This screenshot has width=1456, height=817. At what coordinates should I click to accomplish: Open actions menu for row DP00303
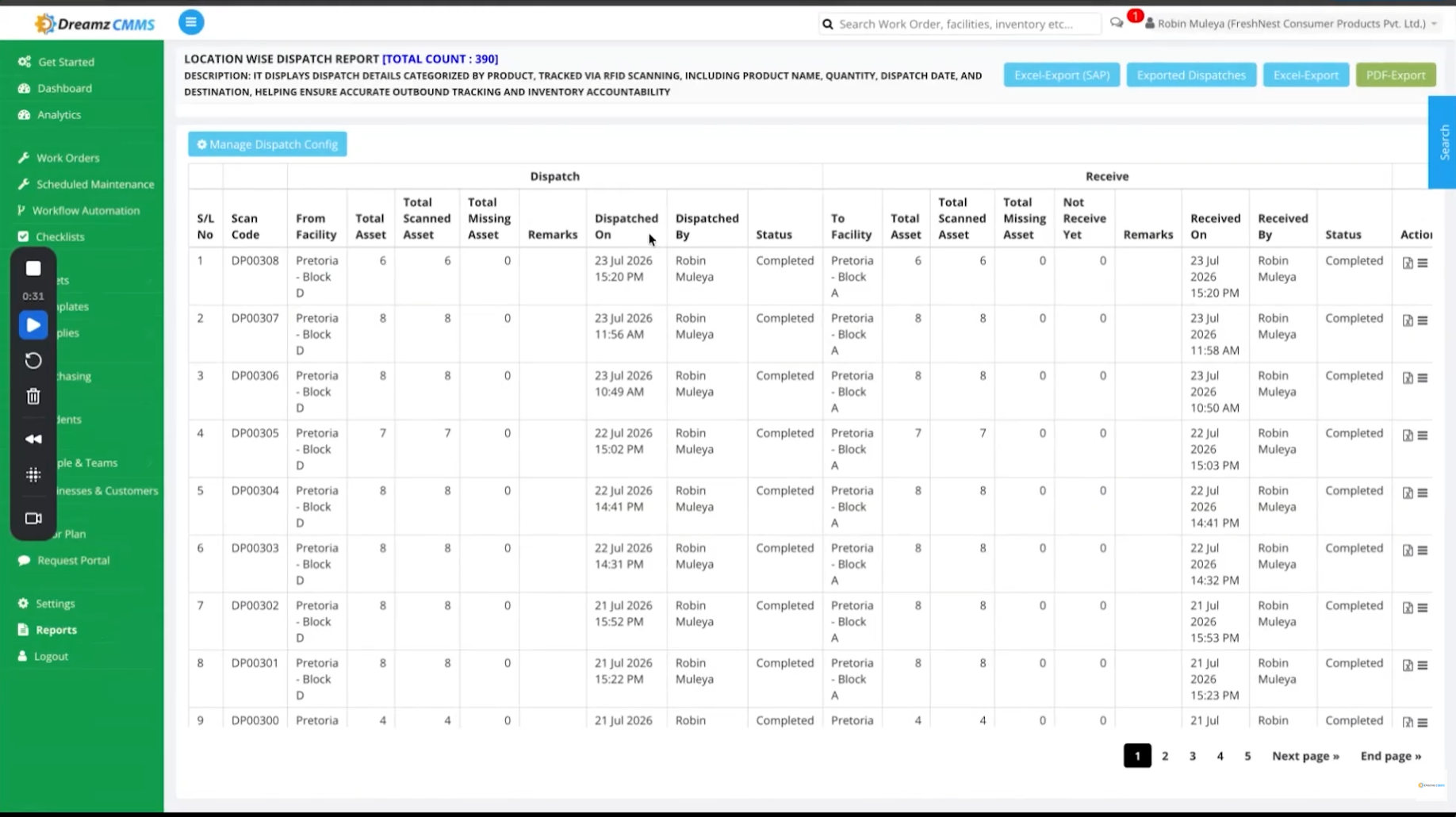click(x=1423, y=550)
